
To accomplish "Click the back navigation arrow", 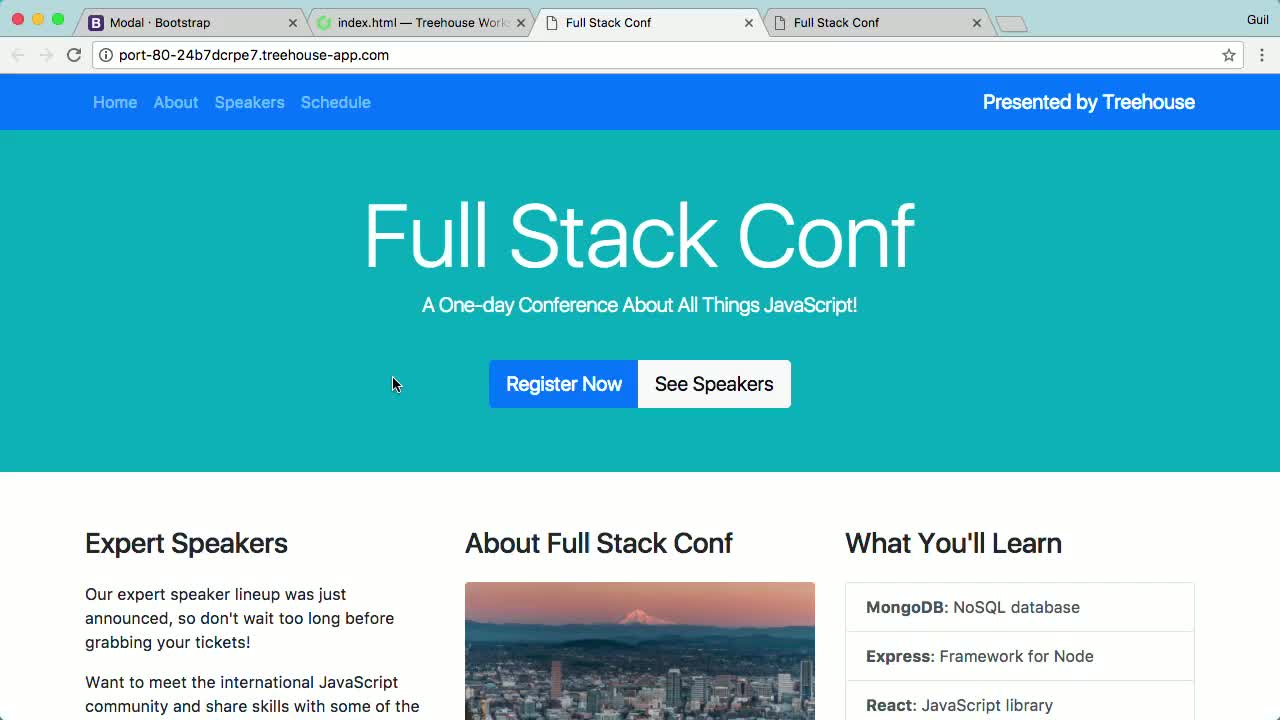I will point(18,55).
